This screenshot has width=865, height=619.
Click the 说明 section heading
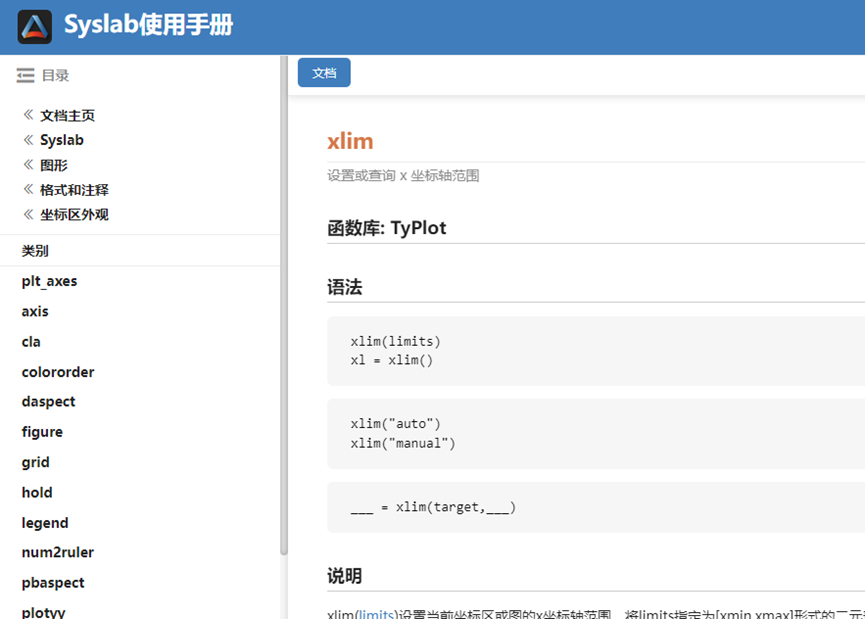coord(345,576)
